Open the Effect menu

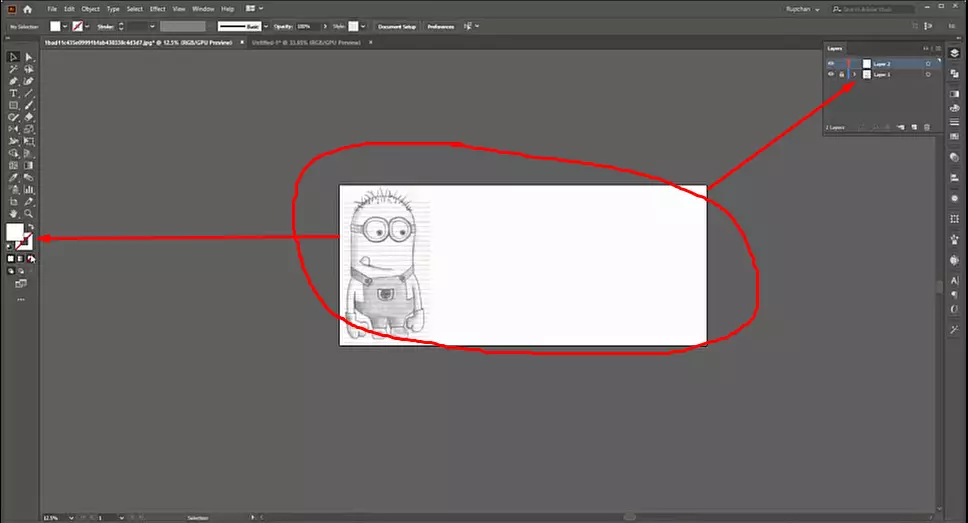point(157,9)
